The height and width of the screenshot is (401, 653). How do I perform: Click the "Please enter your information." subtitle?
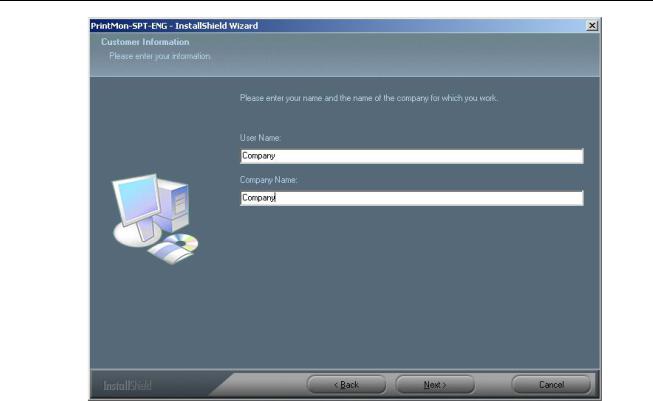(160, 56)
